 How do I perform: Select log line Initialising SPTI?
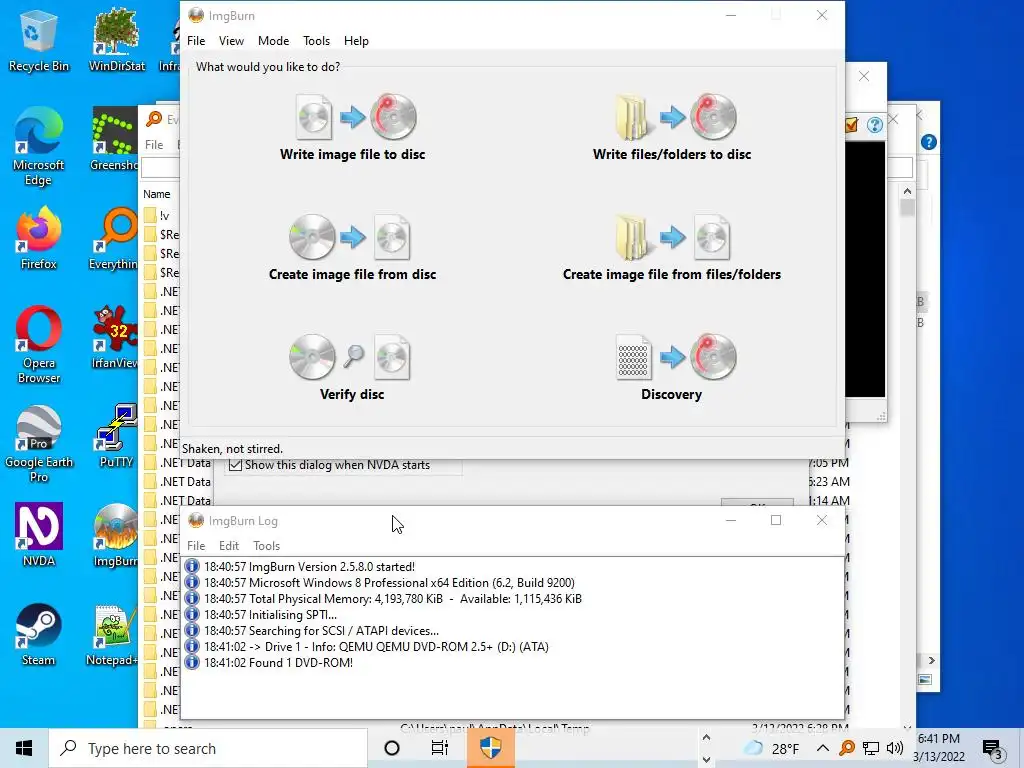pos(270,615)
